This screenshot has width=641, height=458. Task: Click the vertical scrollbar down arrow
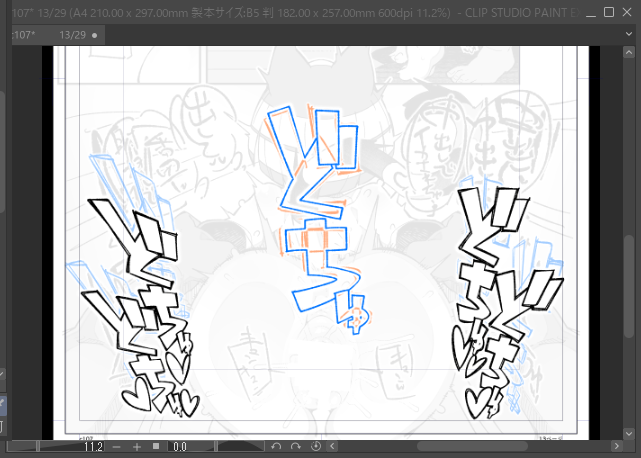(x=629, y=433)
